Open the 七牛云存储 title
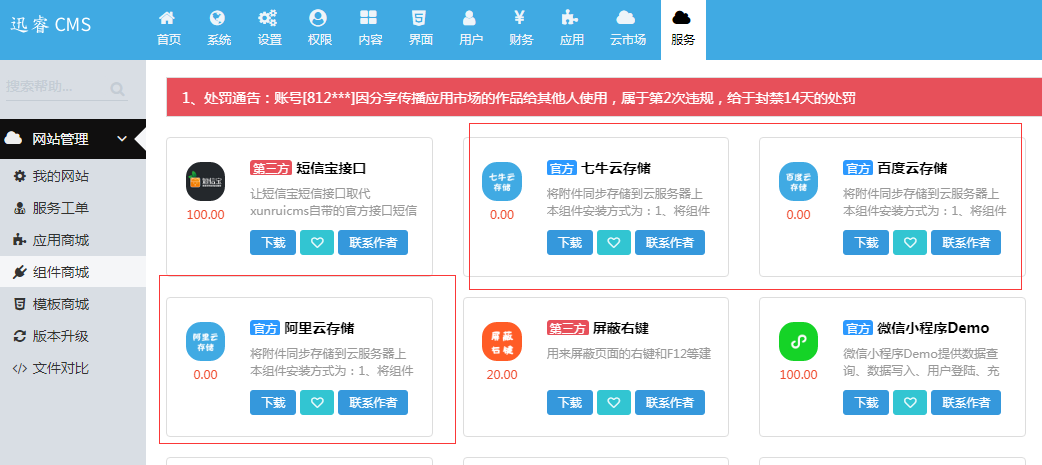 tap(615, 168)
